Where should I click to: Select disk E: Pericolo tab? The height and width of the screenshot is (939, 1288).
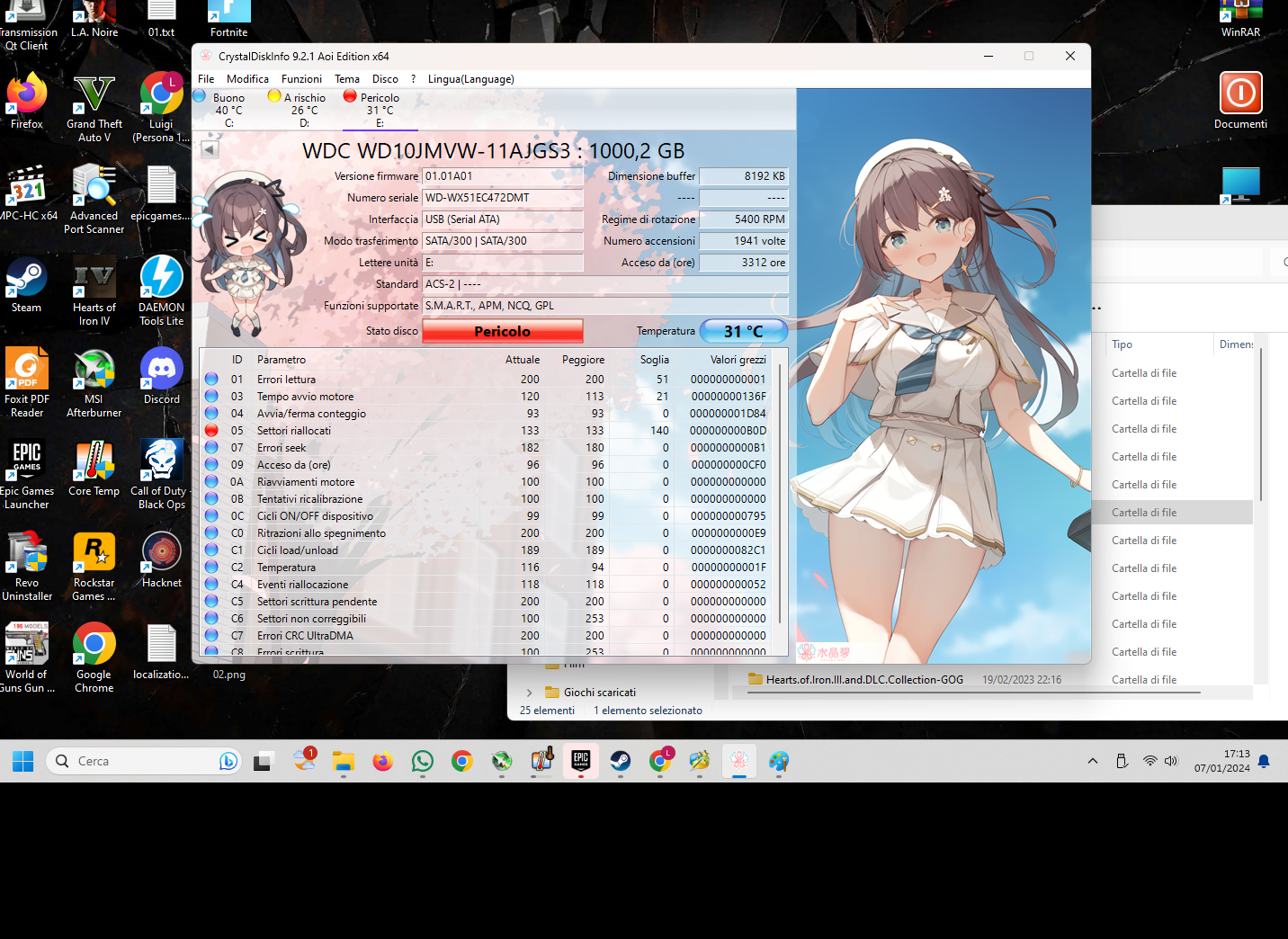pos(380,109)
